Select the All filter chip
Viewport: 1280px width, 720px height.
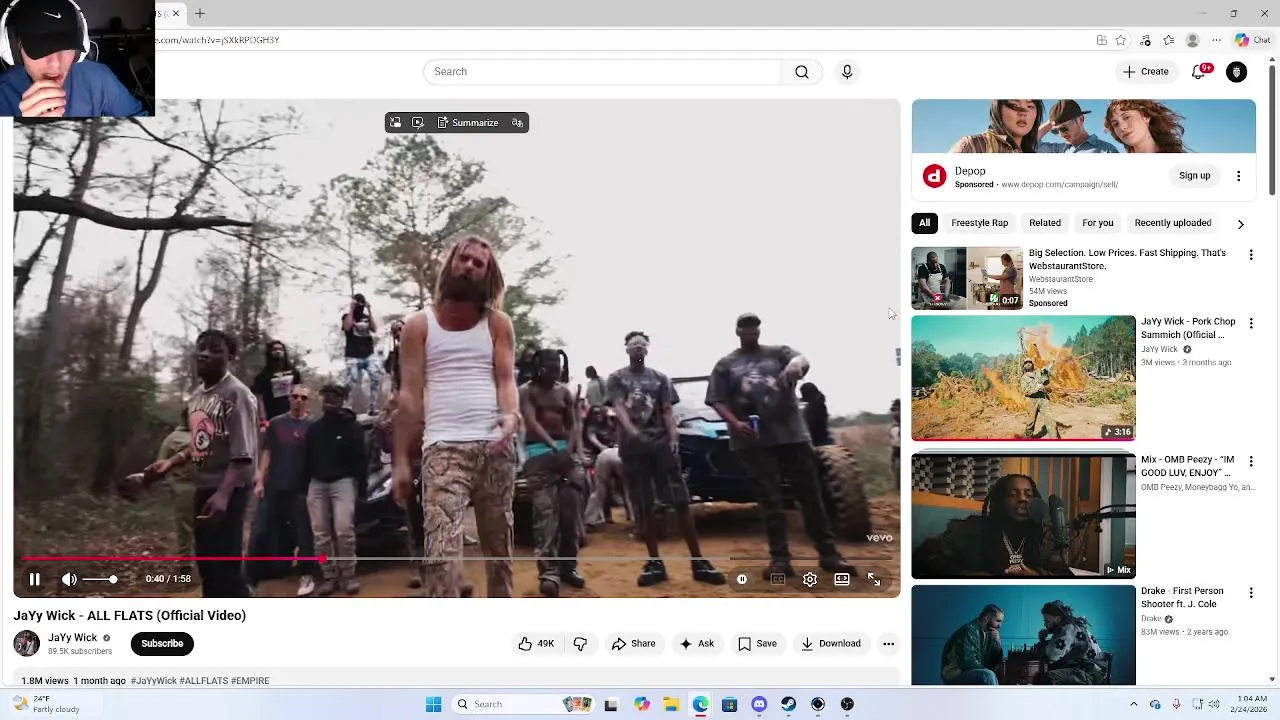click(924, 223)
